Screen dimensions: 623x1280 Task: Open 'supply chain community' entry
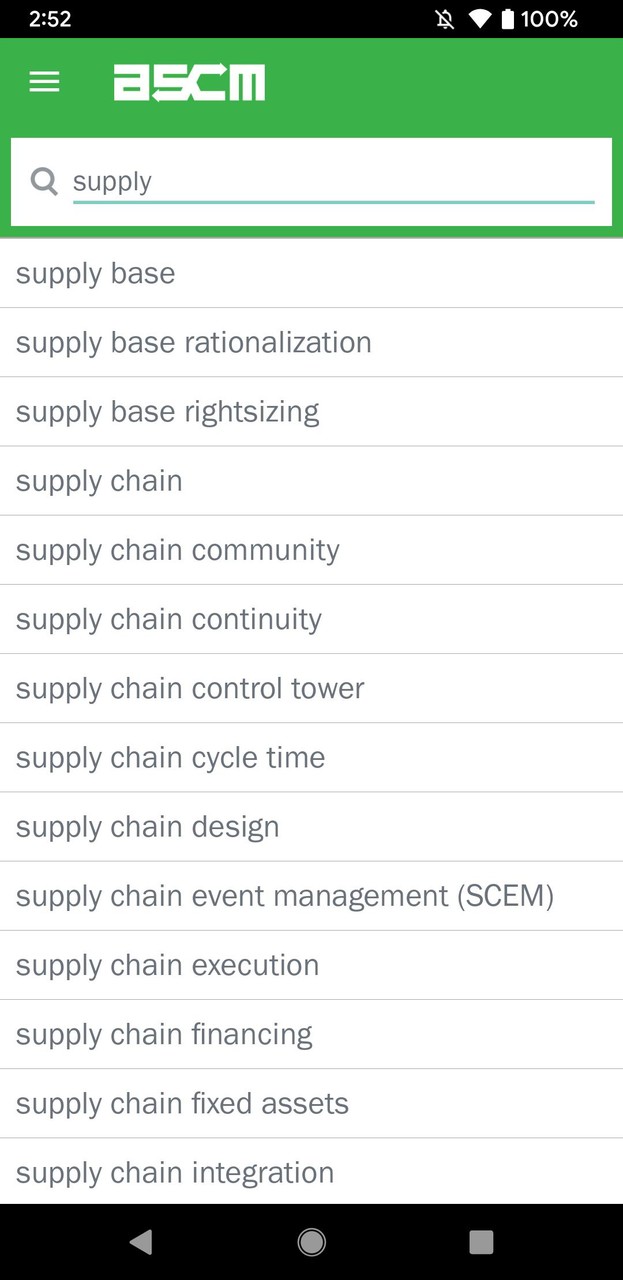click(x=177, y=550)
